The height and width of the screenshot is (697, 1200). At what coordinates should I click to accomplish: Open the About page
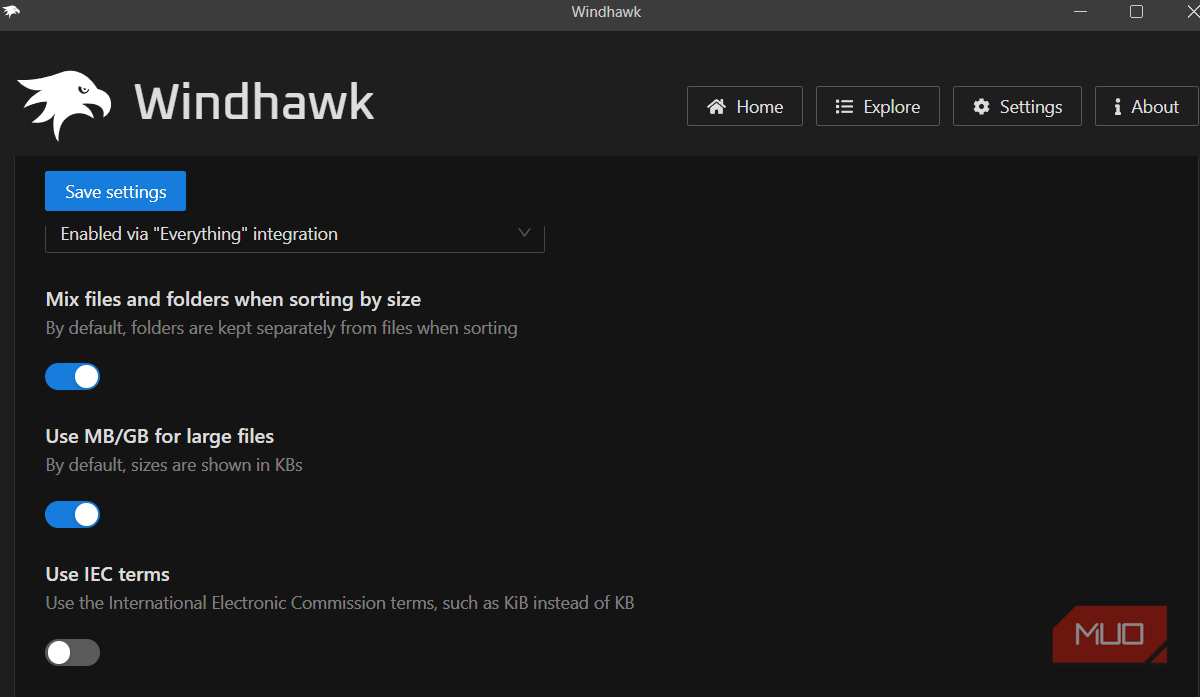point(1147,106)
